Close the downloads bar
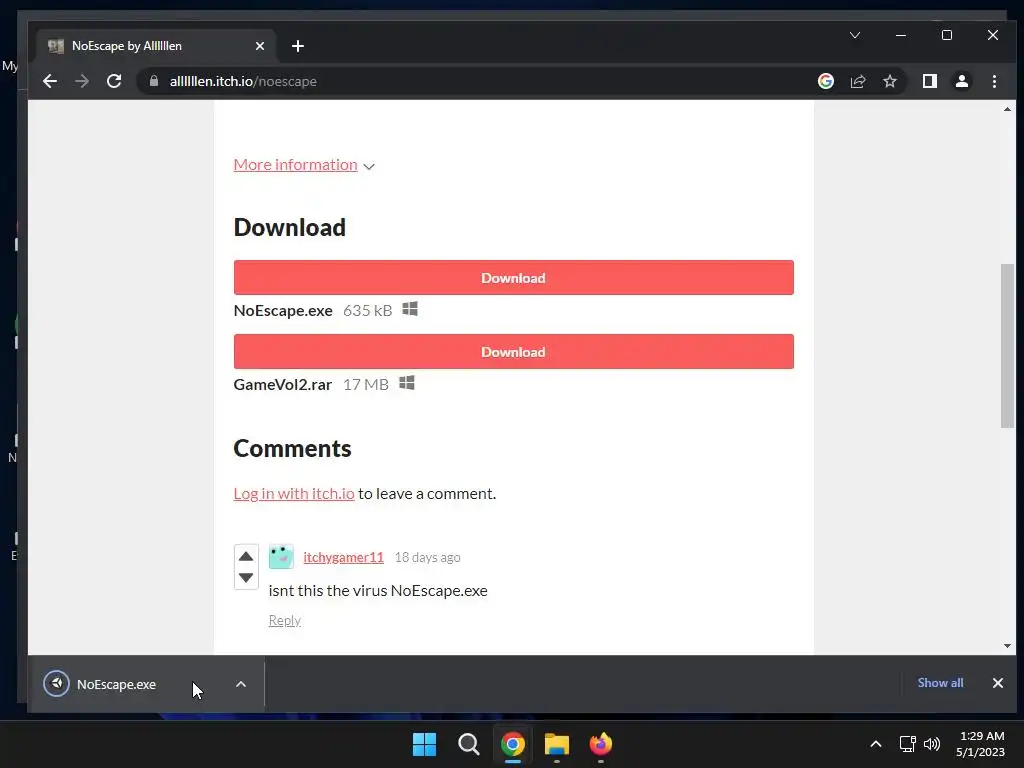Screen dimensions: 1024x768 [998, 682]
